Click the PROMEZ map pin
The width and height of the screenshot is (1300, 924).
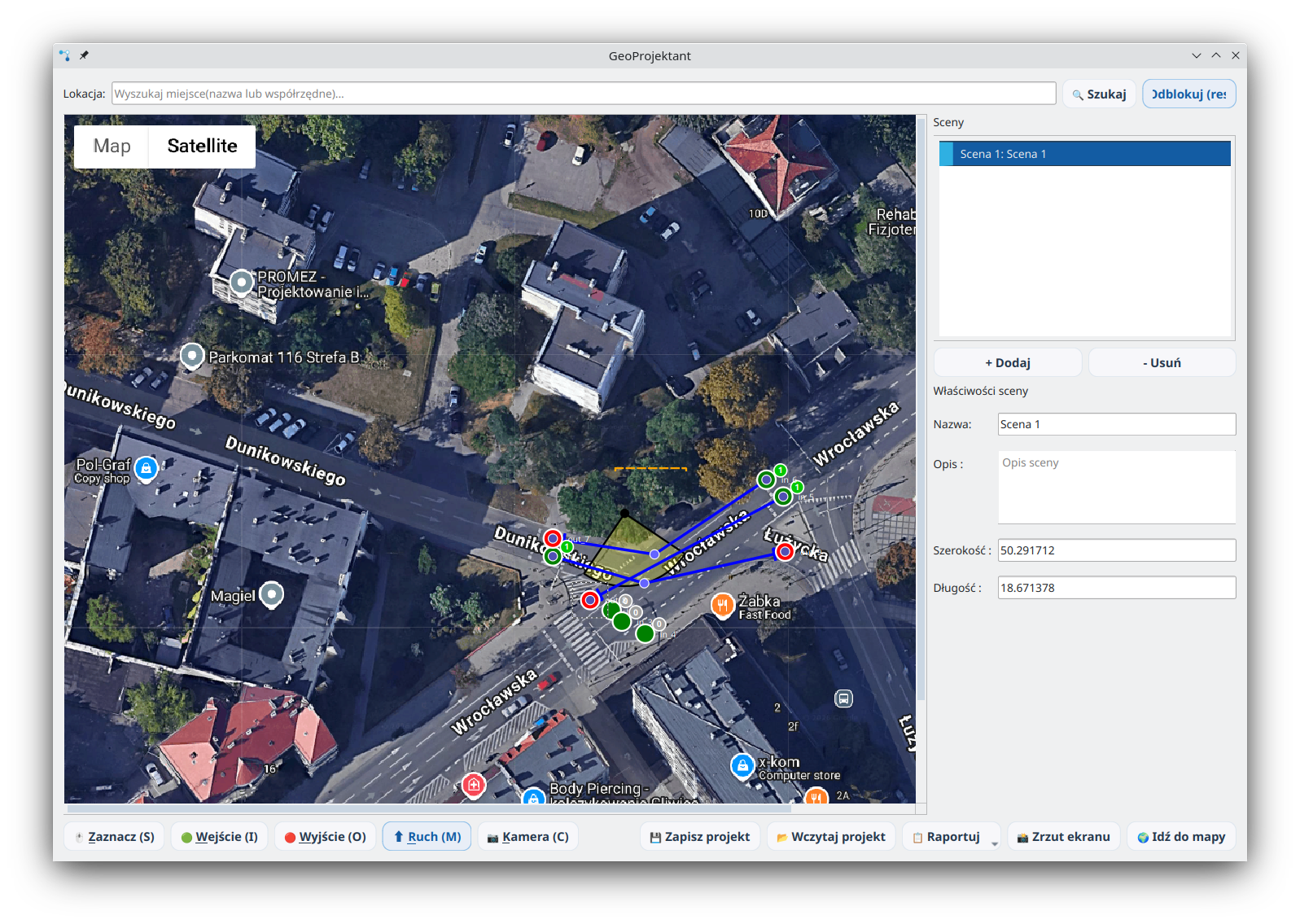241,282
